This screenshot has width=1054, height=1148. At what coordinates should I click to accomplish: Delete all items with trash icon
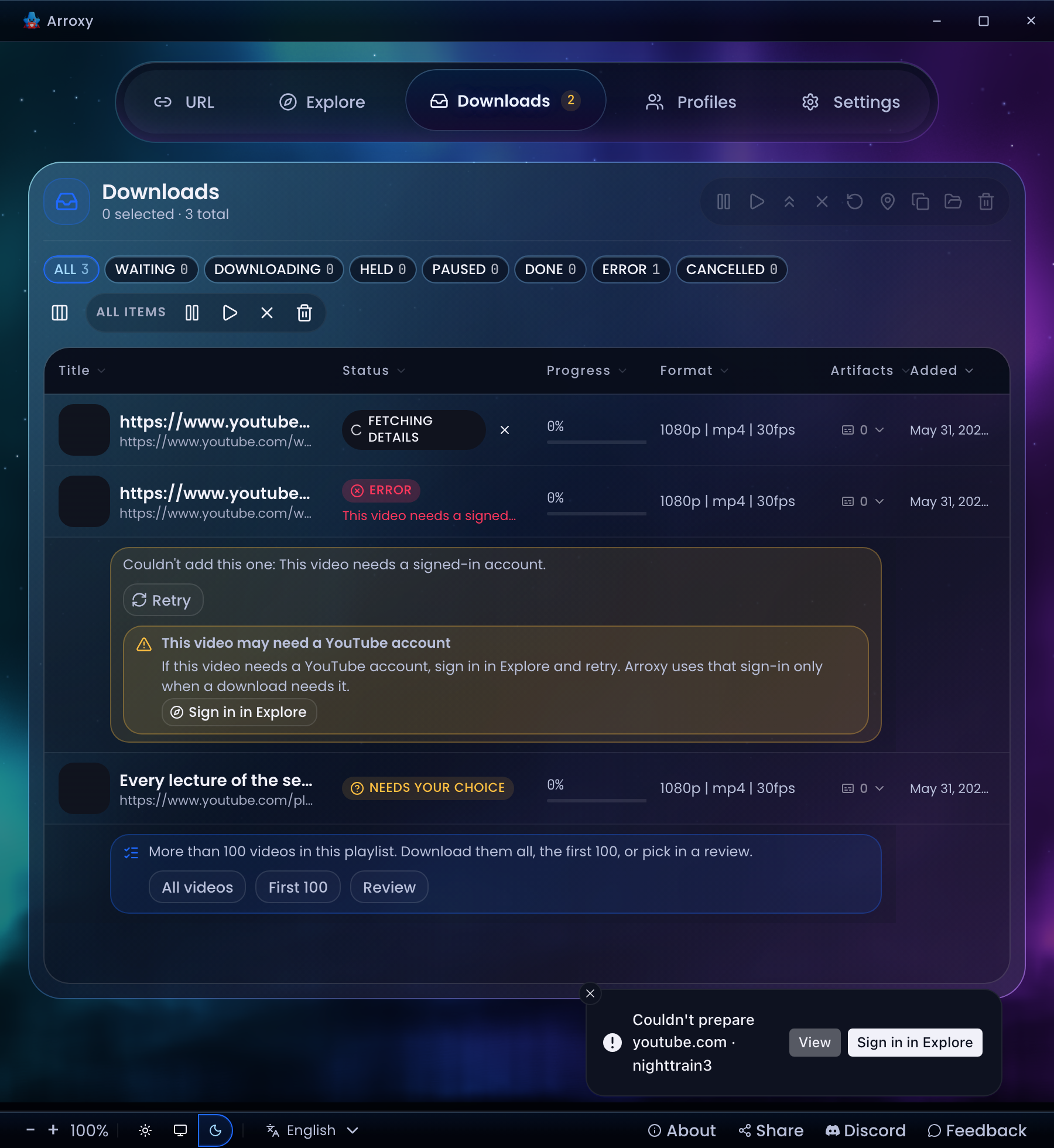click(x=304, y=313)
